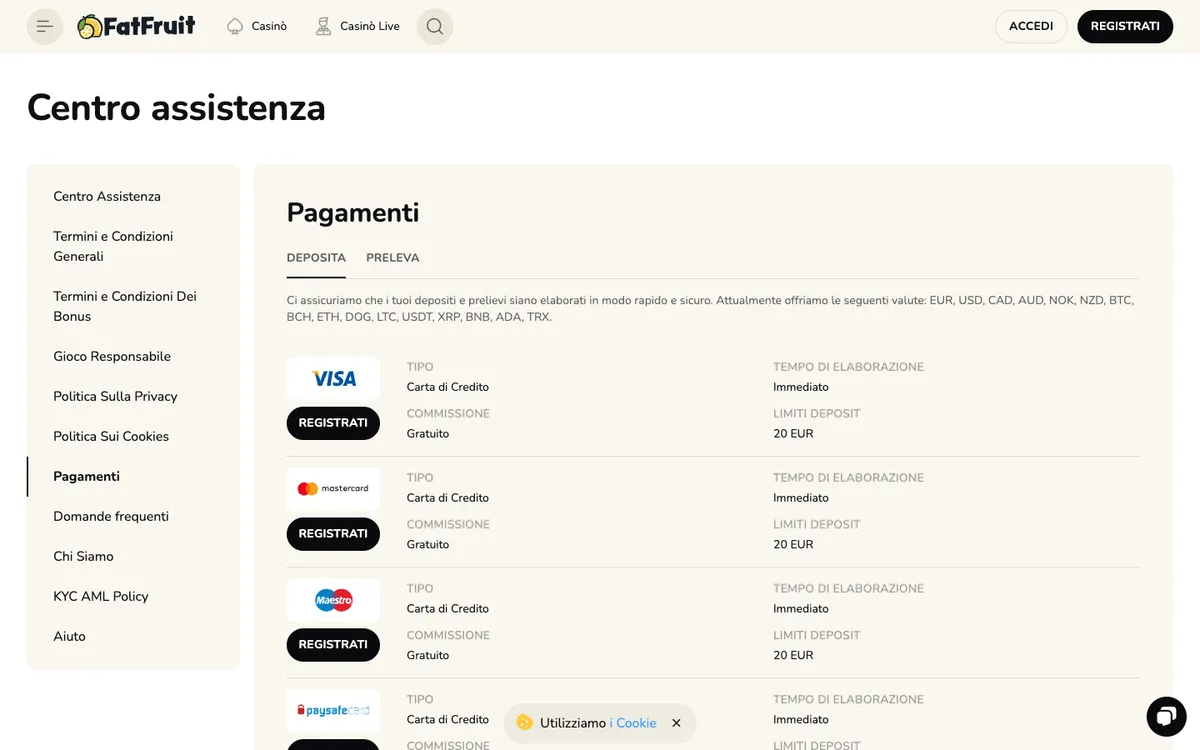Image resolution: width=1200 pixels, height=750 pixels.
Task: Click the FatFruit logo
Action: [136, 26]
